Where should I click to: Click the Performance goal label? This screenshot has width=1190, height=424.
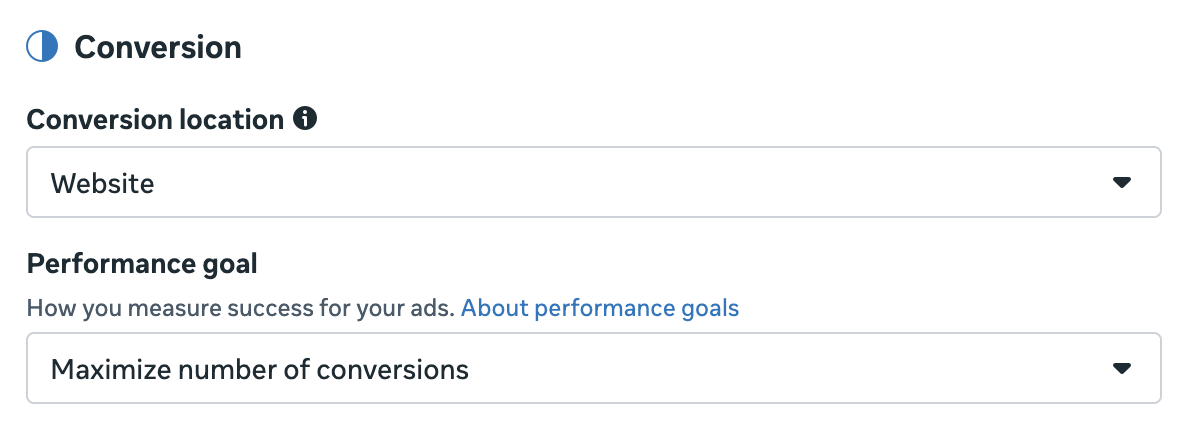point(141,264)
